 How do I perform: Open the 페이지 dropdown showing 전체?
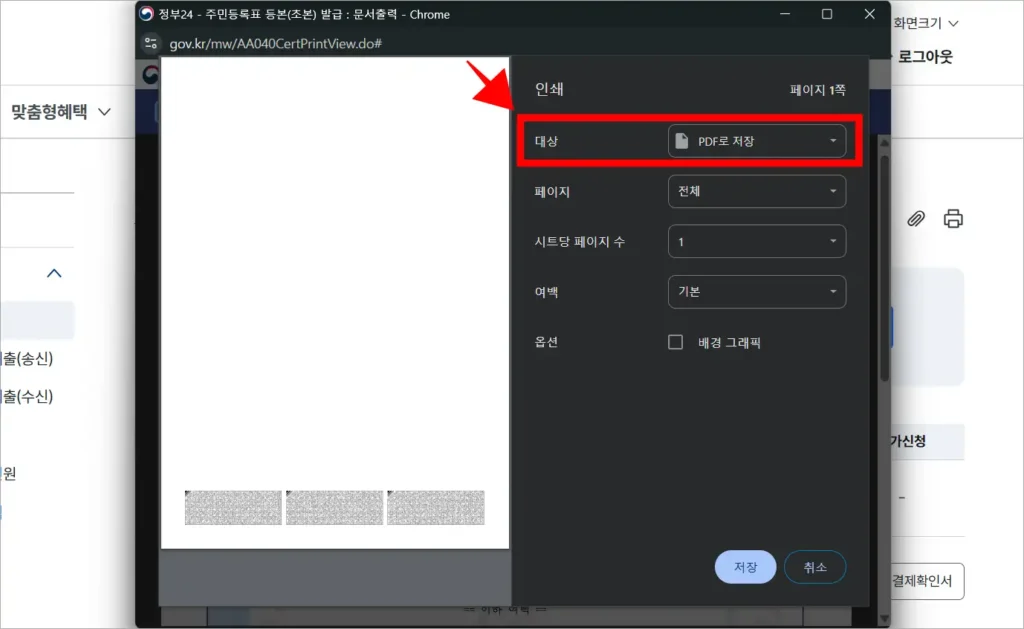point(757,191)
